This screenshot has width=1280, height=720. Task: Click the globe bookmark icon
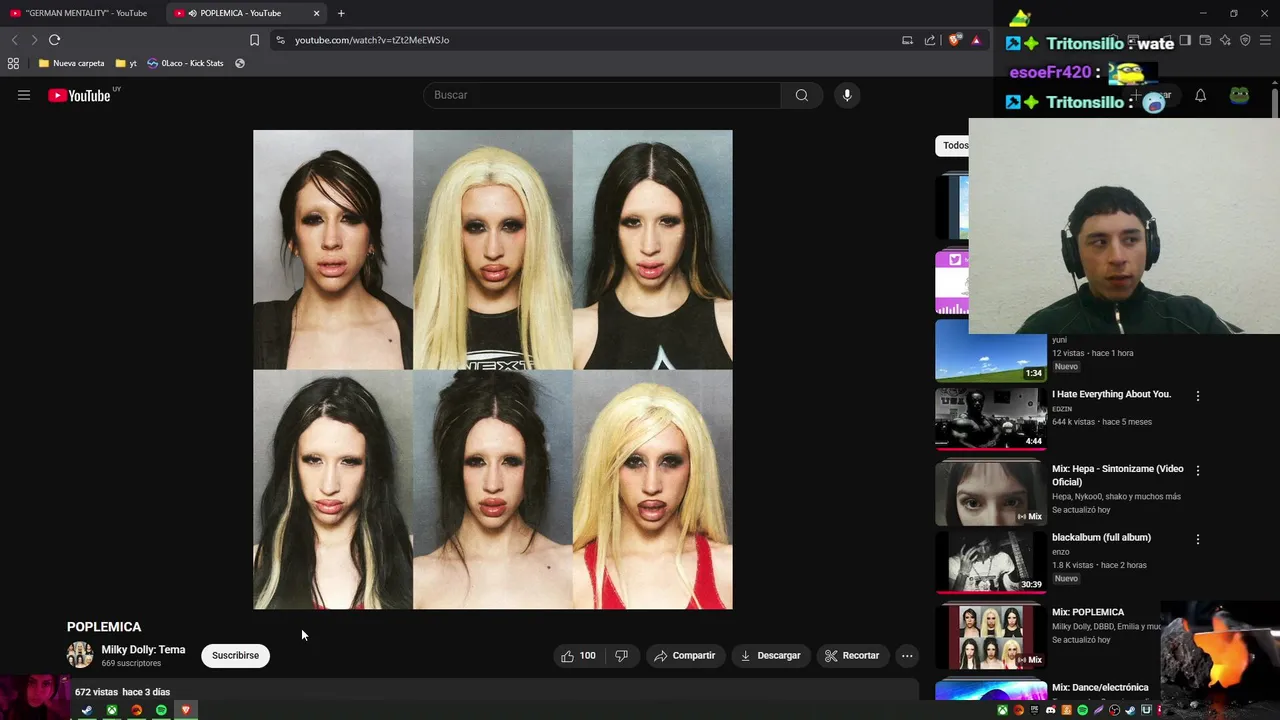240,63
